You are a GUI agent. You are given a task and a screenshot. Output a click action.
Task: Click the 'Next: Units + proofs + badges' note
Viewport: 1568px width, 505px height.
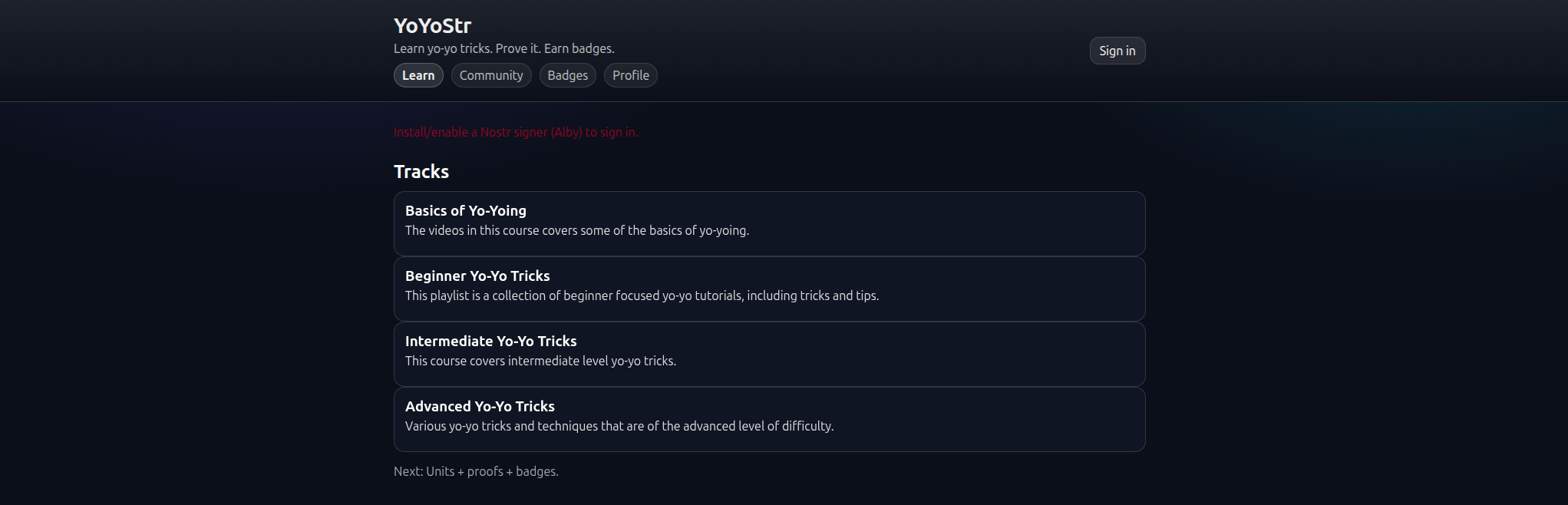[x=476, y=471]
